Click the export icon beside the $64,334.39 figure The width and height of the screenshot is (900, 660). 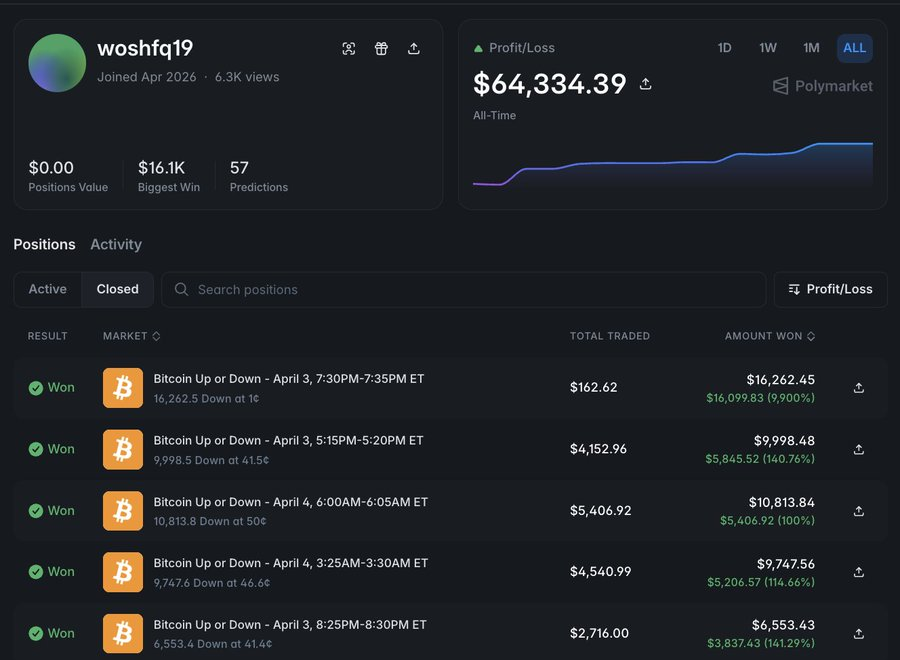[646, 84]
